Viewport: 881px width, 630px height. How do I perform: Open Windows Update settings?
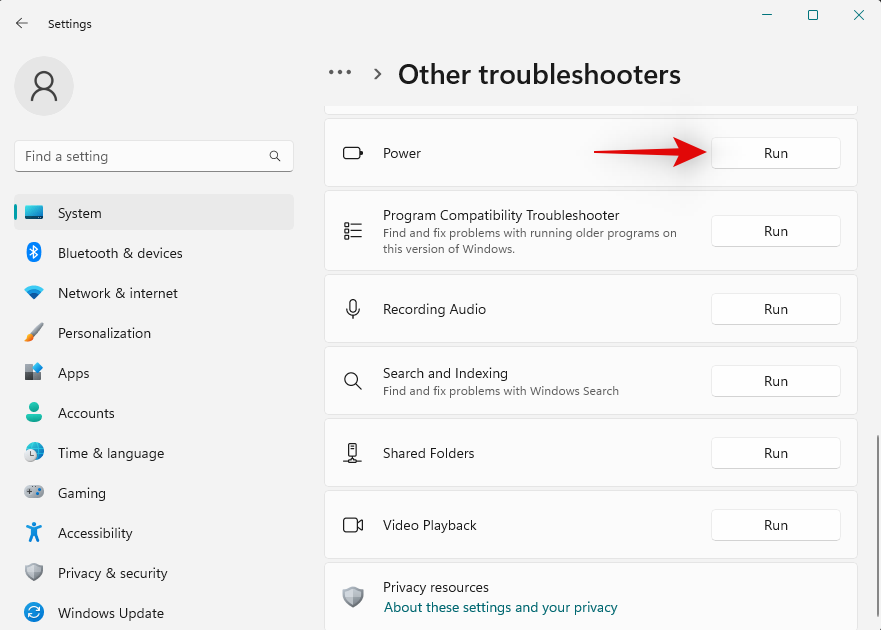pos(154,612)
